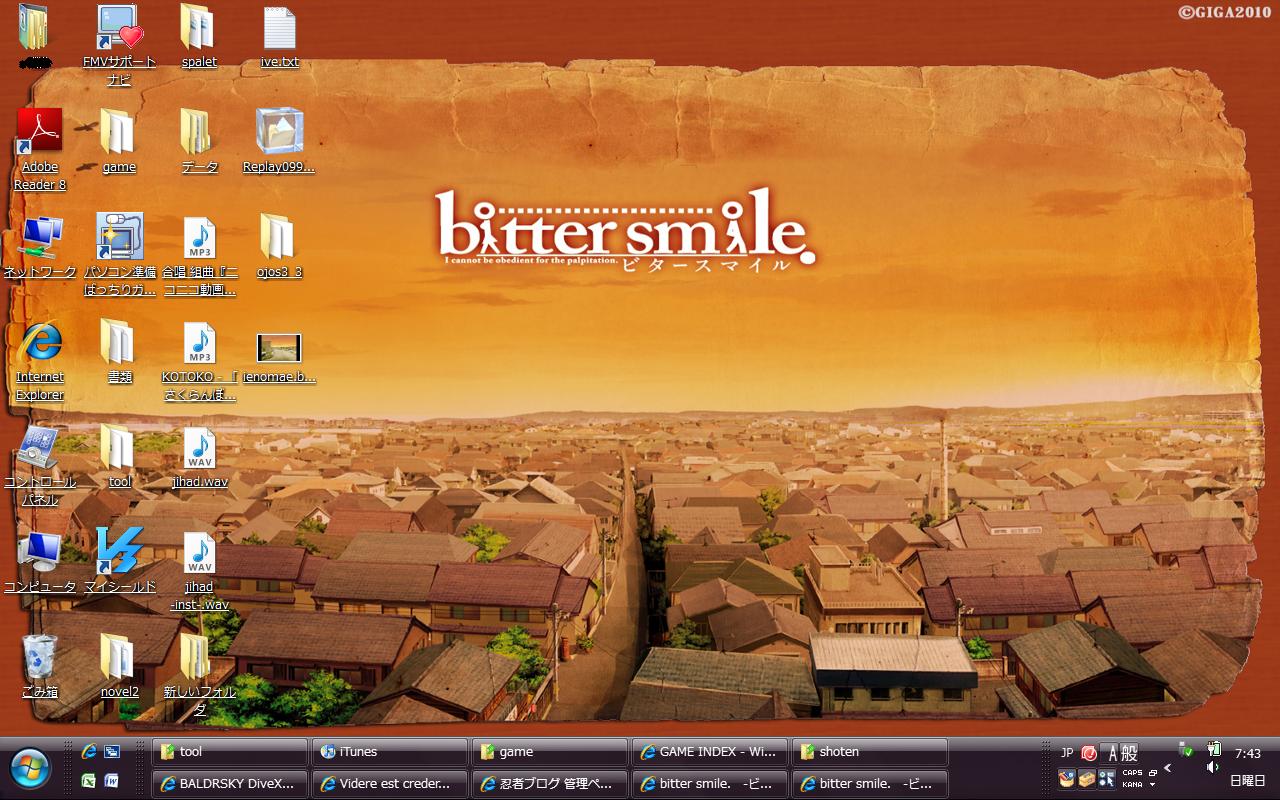The width and height of the screenshot is (1280, 800).
Task: Open the パソコン準備ばっちりガイド shortcut
Action: tap(119, 255)
